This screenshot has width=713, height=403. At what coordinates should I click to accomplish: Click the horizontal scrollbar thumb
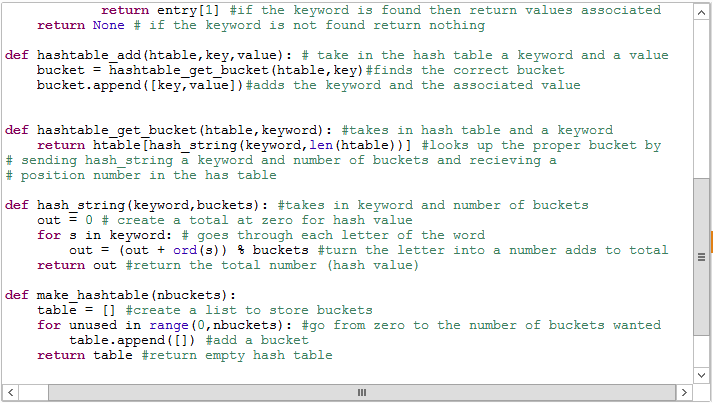[x=362, y=392]
